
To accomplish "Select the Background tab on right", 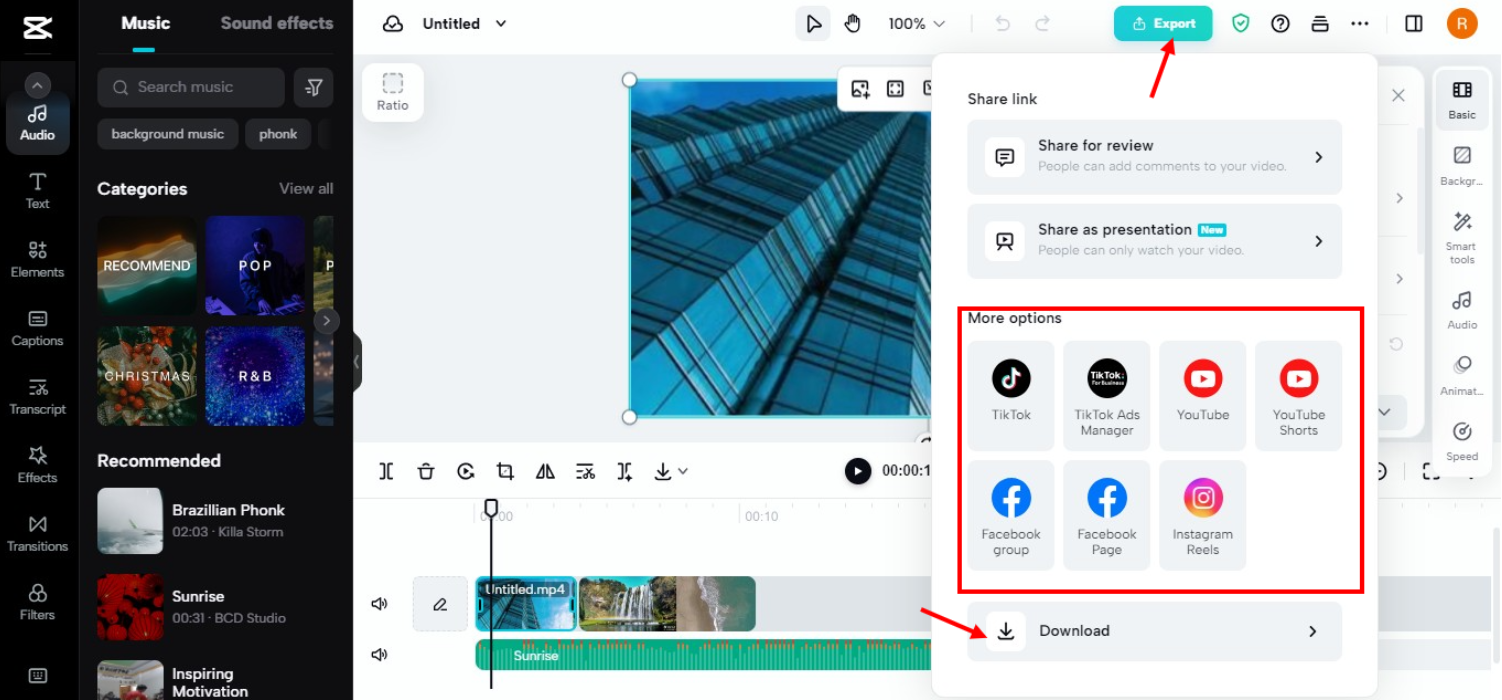I will point(1462,167).
